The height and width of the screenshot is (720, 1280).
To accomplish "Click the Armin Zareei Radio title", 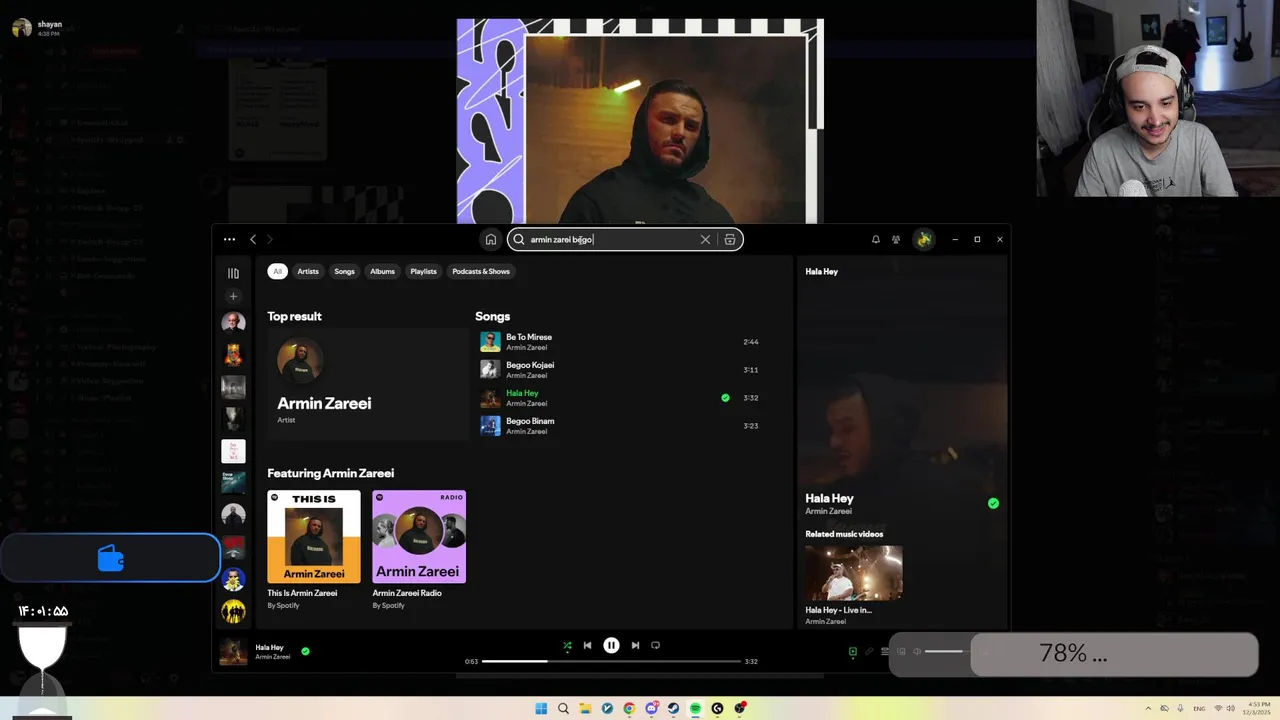I will [407, 593].
